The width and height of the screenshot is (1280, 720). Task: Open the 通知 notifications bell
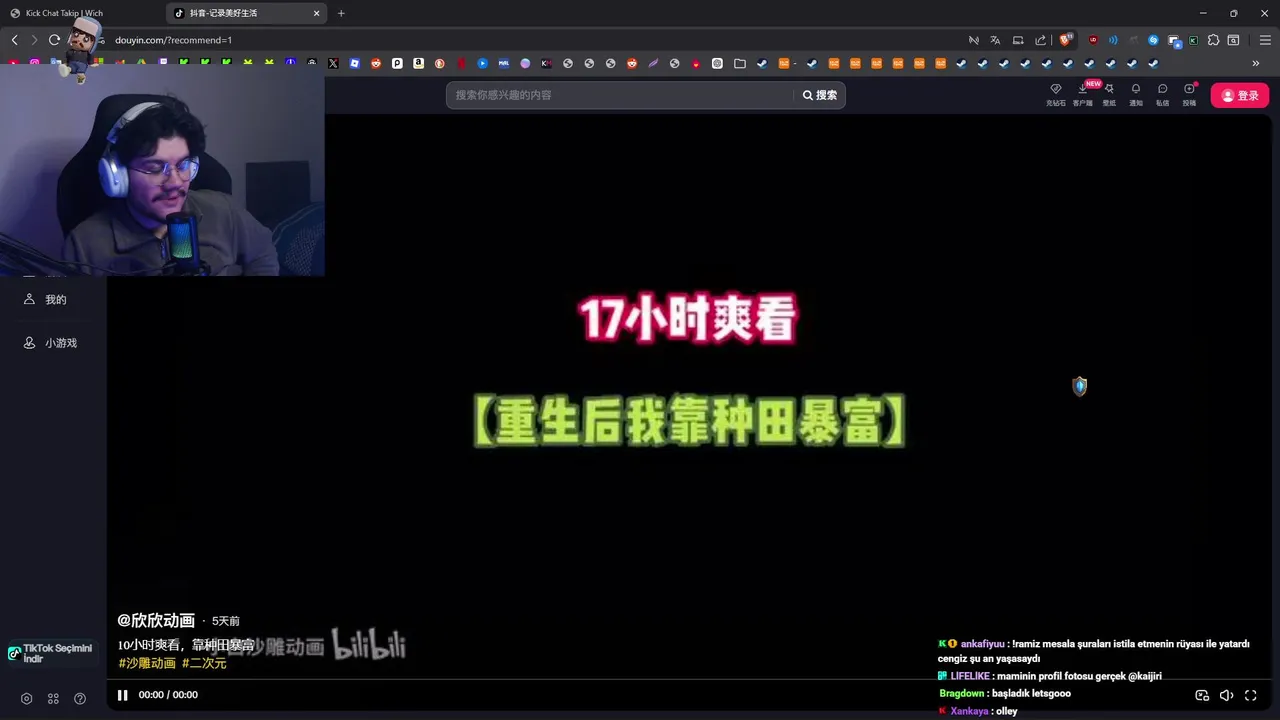pos(1136,94)
